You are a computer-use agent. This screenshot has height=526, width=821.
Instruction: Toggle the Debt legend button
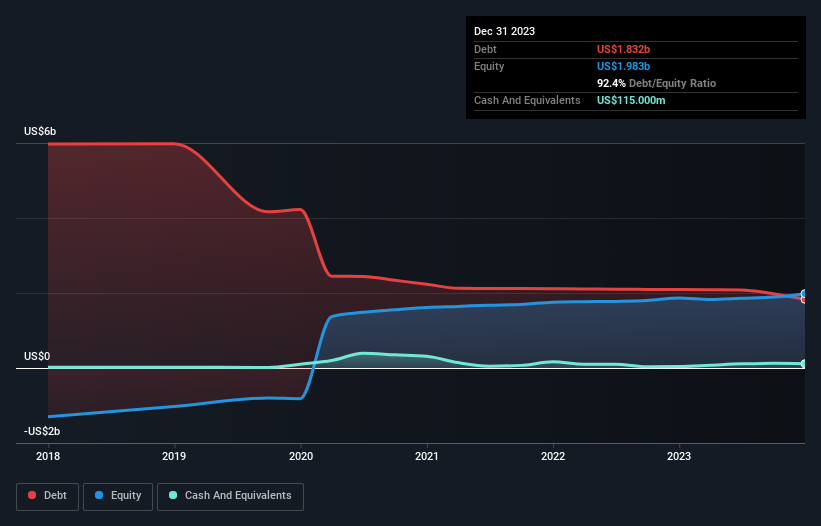tap(47, 496)
